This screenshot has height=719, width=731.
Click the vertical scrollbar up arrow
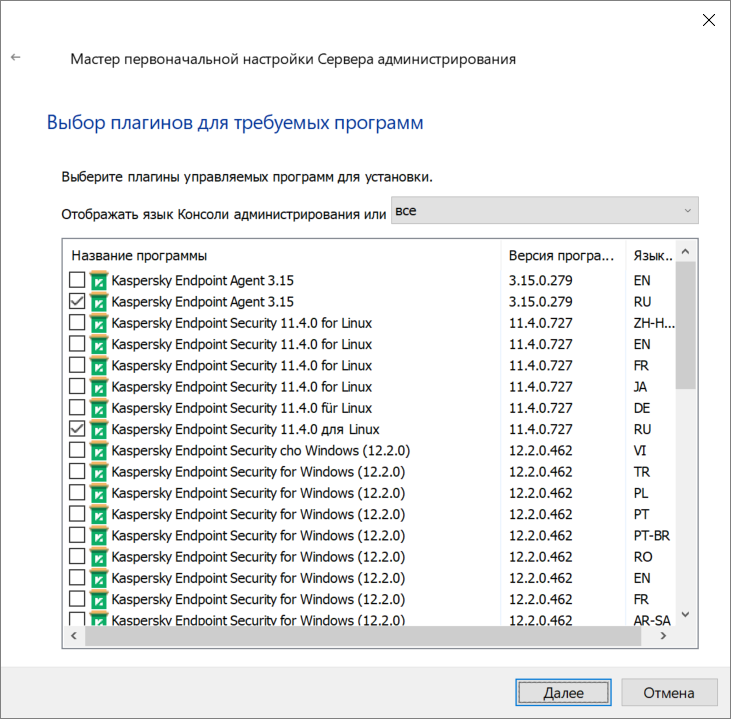tap(685, 252)
